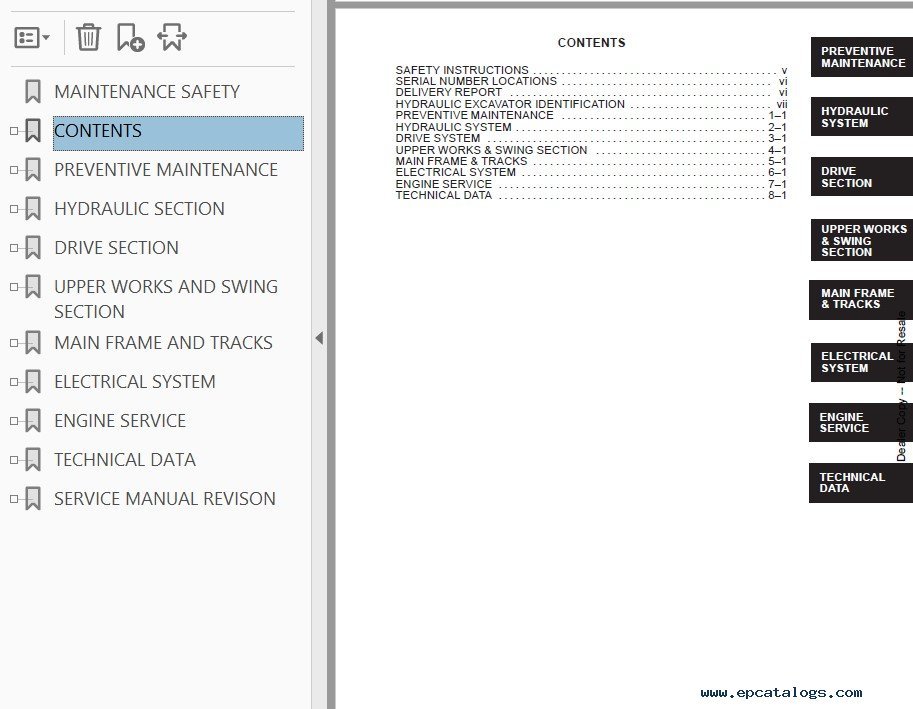Expand the PREVENTIVE MAINTENANCE bookmark
The image size is (913, 709).
pyautogui.click(x=14, y=170)
